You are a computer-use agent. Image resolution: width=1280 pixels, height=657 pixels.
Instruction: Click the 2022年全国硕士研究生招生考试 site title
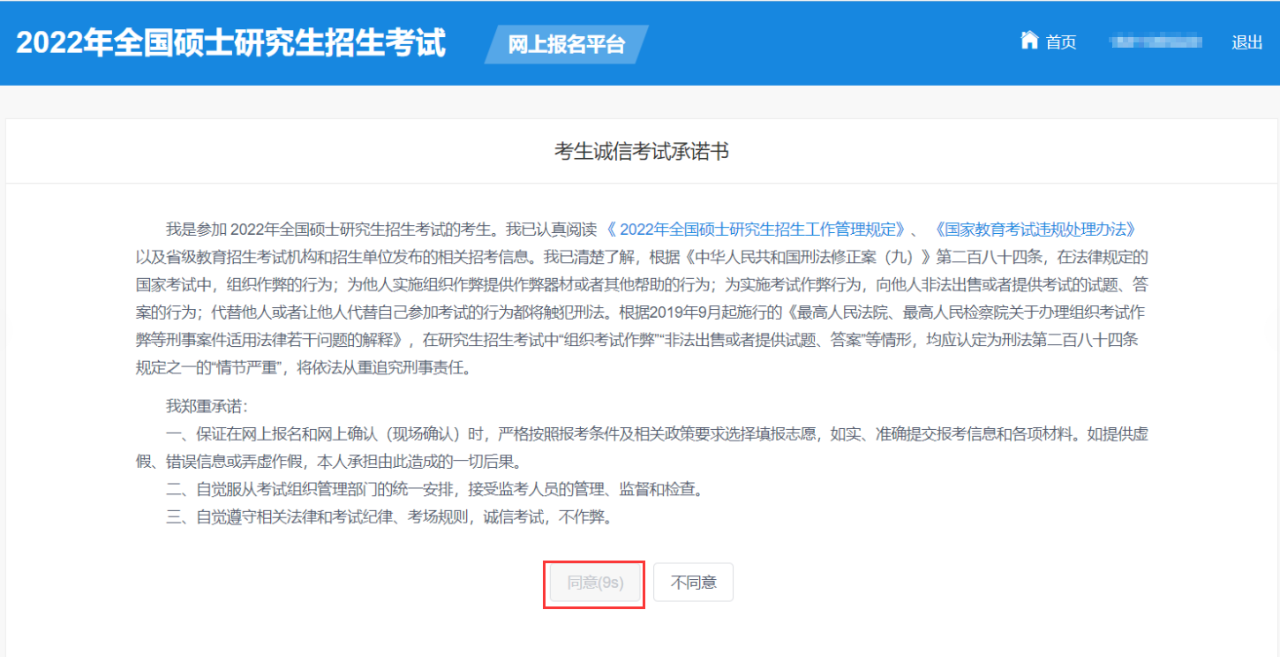(x=231, y=43)
